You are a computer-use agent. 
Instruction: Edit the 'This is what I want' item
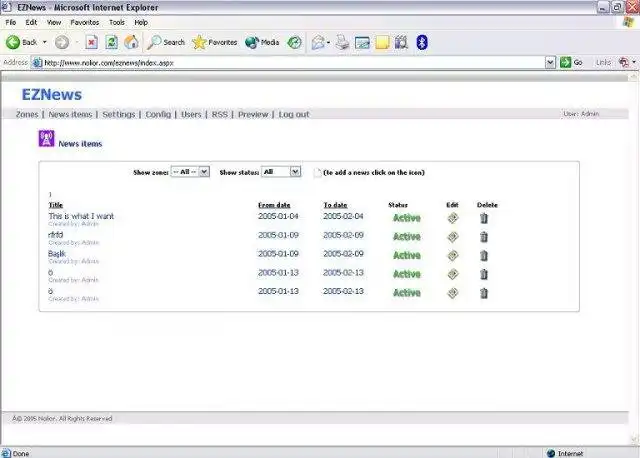point(452,218)
